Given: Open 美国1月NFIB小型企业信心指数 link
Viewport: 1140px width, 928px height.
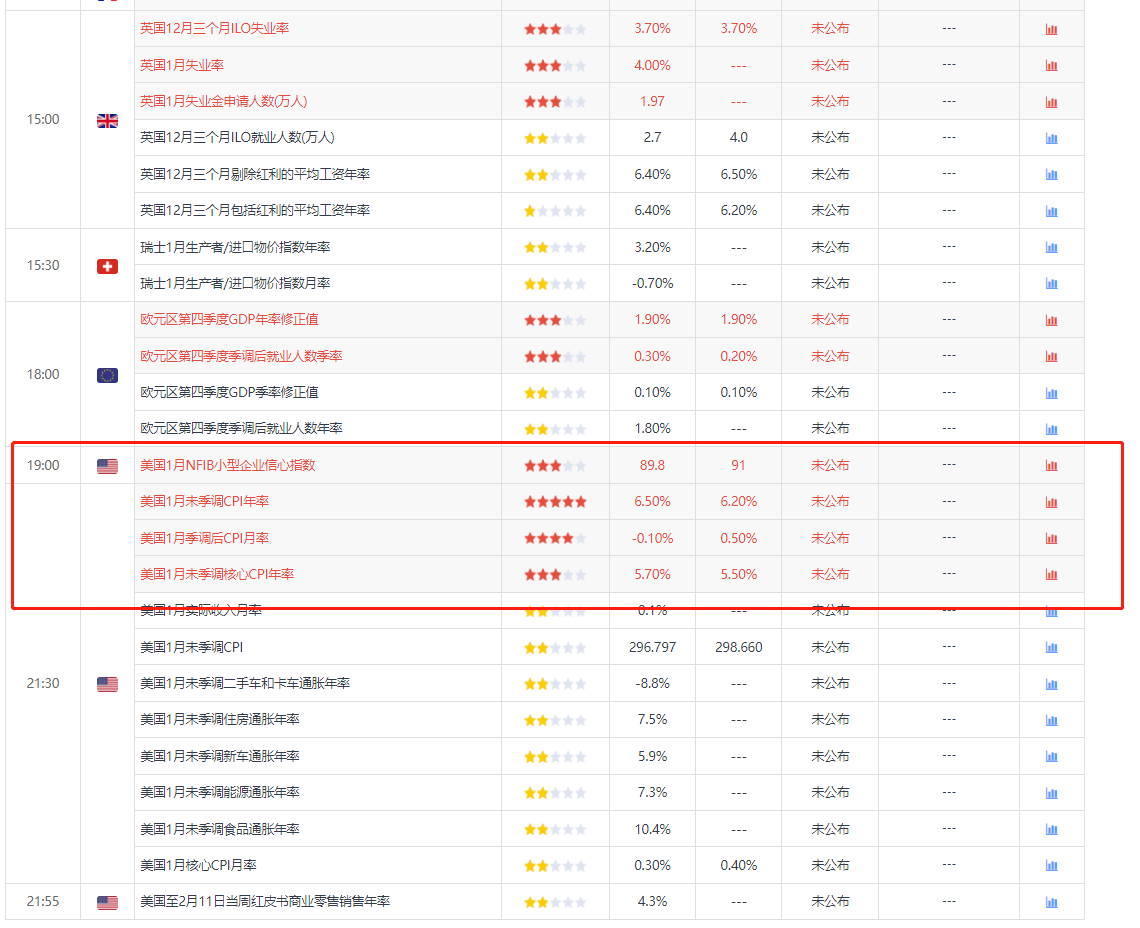Looking at the screenshot, I should pos(228,465).
